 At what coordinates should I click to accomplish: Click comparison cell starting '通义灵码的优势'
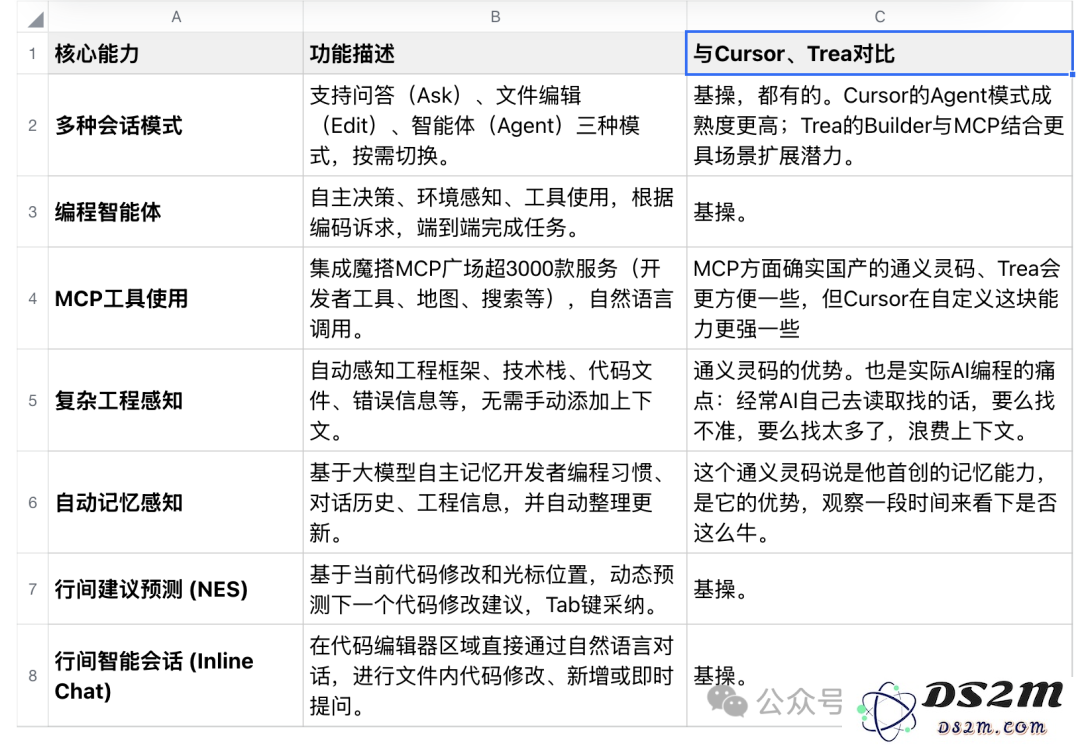(x=879, y=400)
